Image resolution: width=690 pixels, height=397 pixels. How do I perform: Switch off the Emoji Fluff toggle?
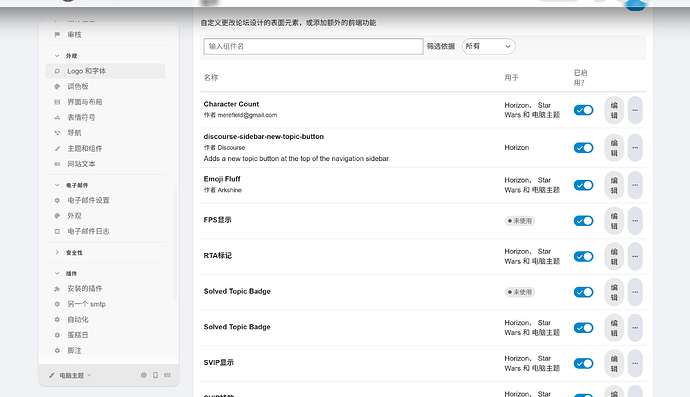tap(584, 185)
